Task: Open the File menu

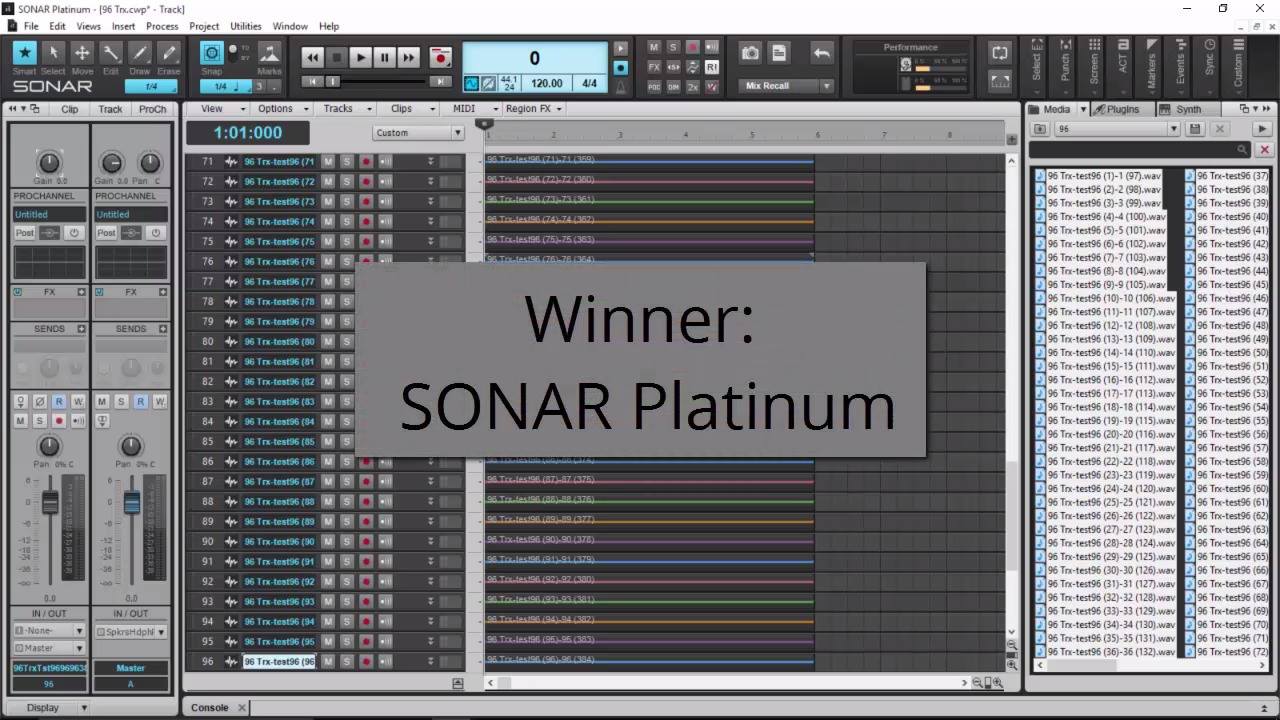Action: [x=31, y=26]
